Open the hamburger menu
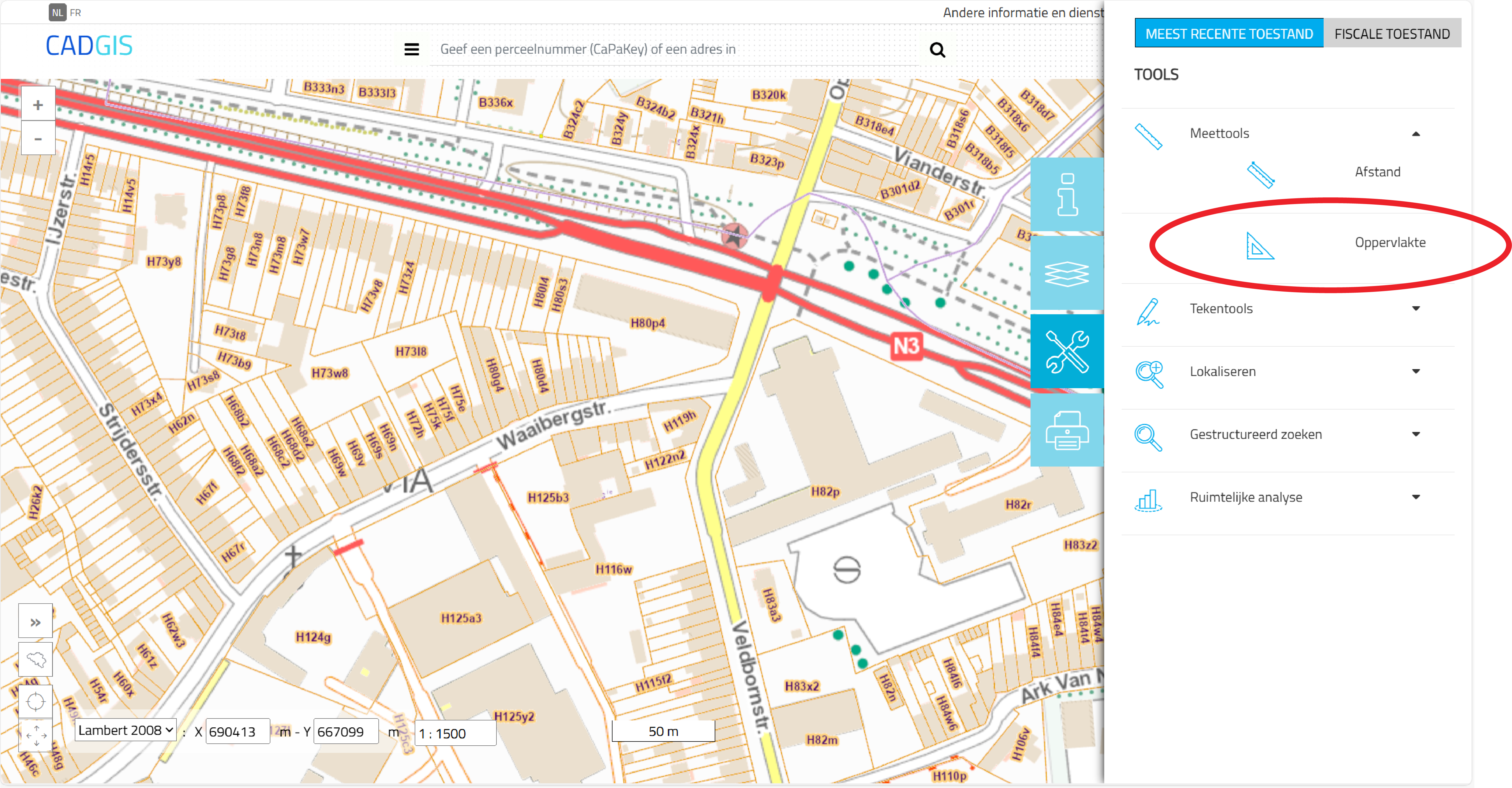This screenshot has height=788, width=1512. 411,49
